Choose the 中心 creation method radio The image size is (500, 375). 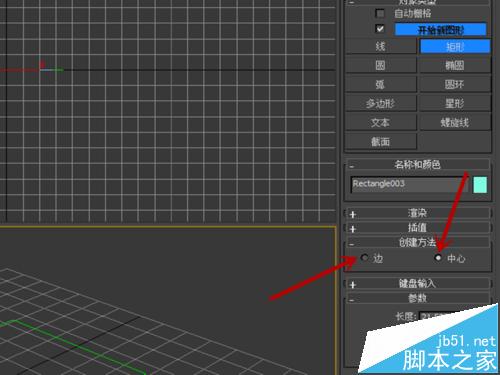[438, 258]
